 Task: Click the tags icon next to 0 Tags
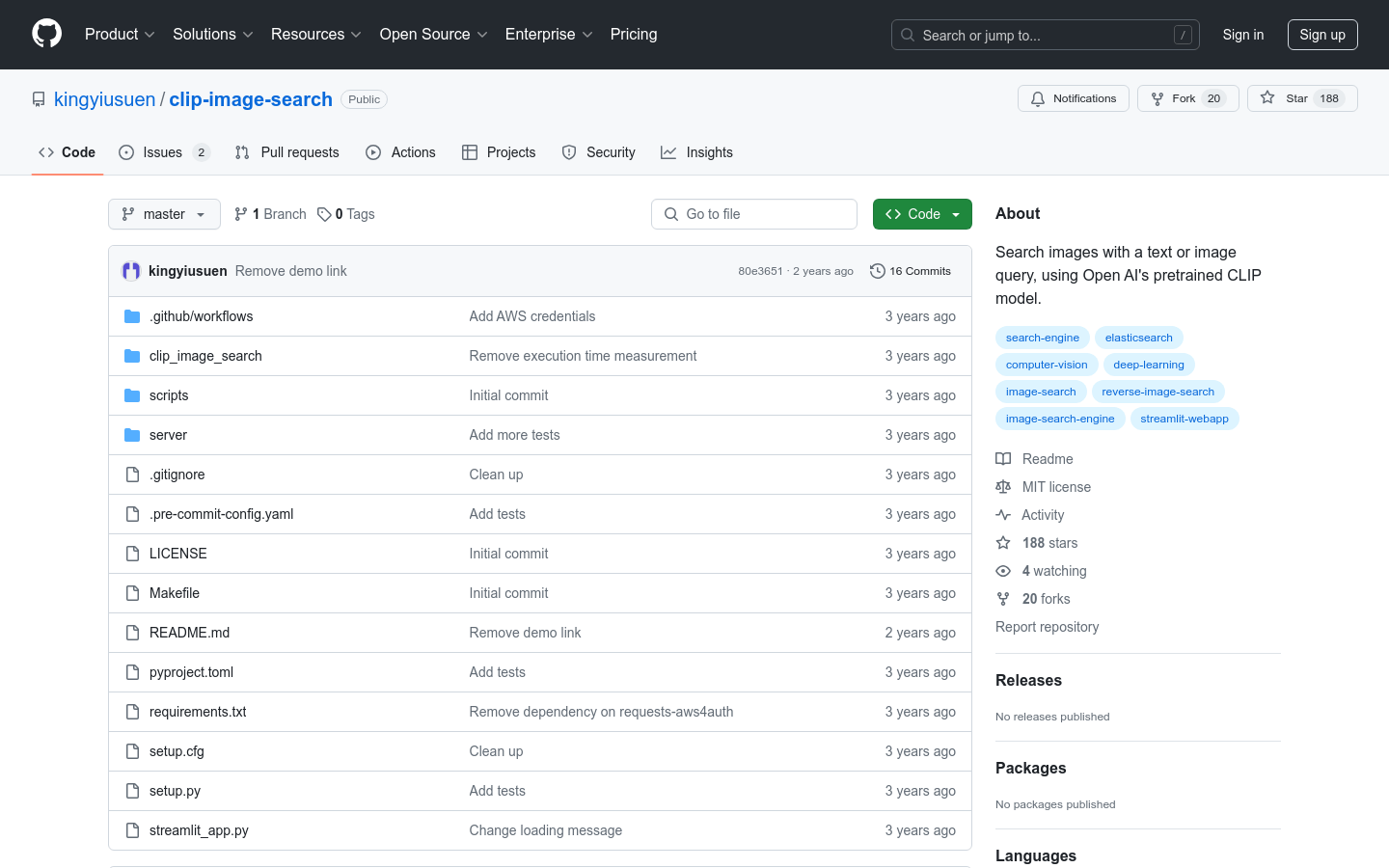(324, 214)
